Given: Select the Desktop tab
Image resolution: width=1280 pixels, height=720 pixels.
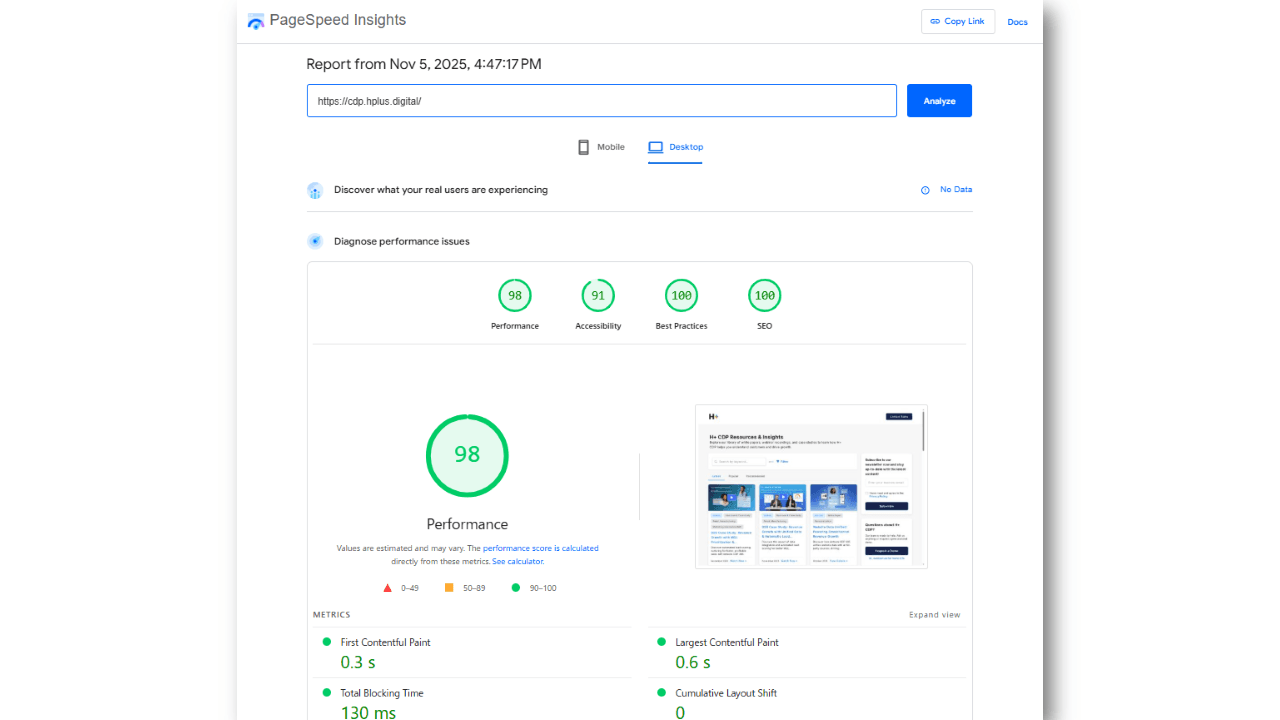Looking at the screenshot, I should tap(675, 147).
